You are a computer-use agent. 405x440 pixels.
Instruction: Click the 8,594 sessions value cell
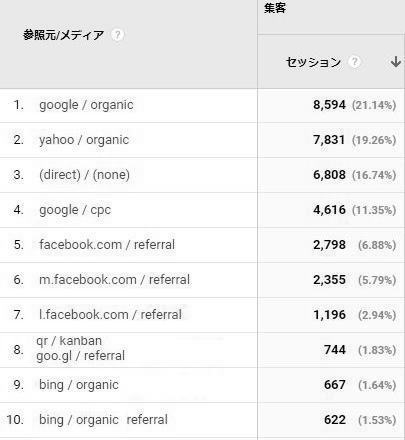329,105
